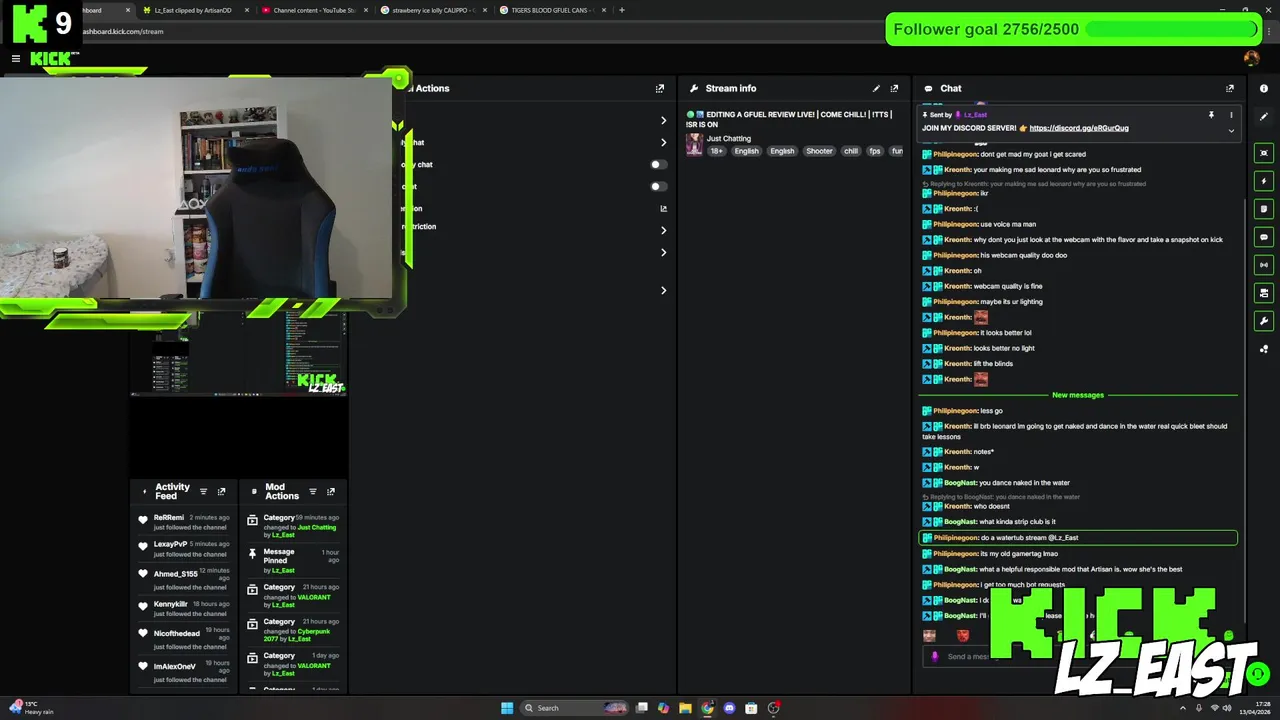Pop out the Mod Actions panel

click(x=330, y=492)
